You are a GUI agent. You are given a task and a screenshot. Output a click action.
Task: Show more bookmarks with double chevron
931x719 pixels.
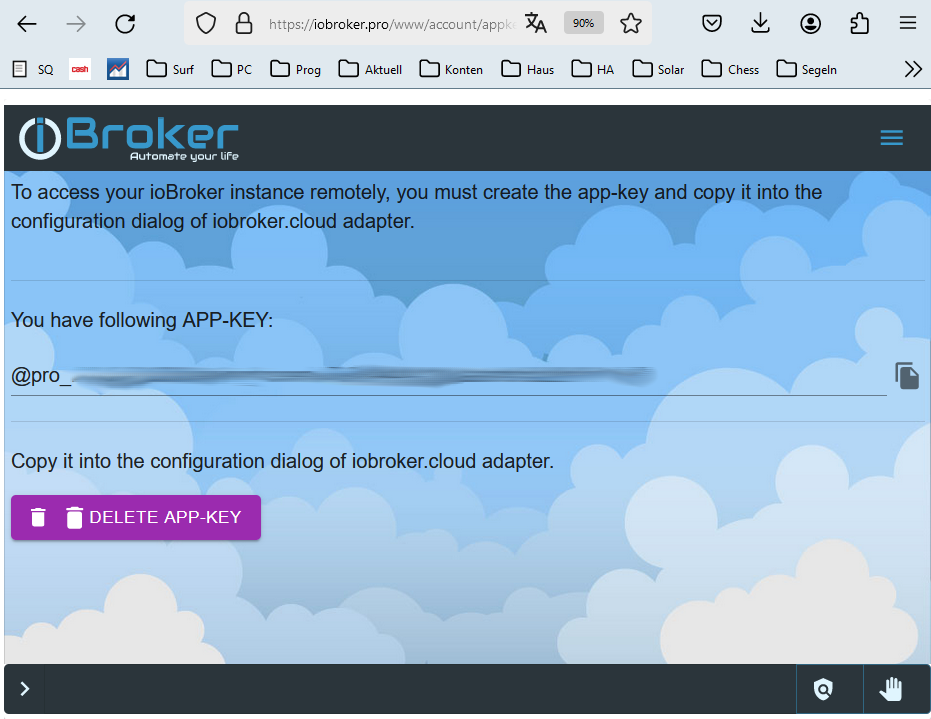(913, 69)
